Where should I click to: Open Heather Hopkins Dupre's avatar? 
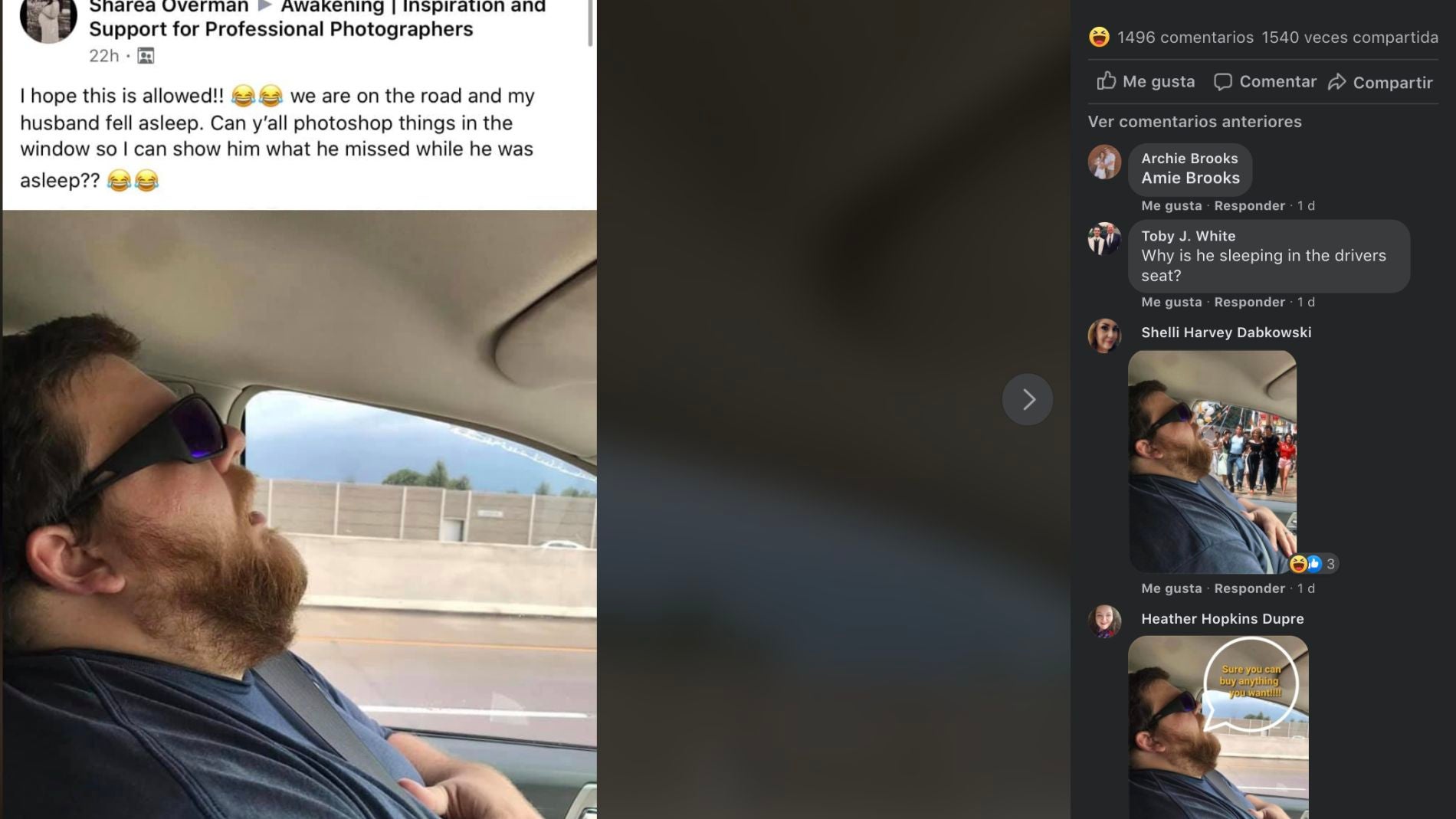(x=1104, y=621)
